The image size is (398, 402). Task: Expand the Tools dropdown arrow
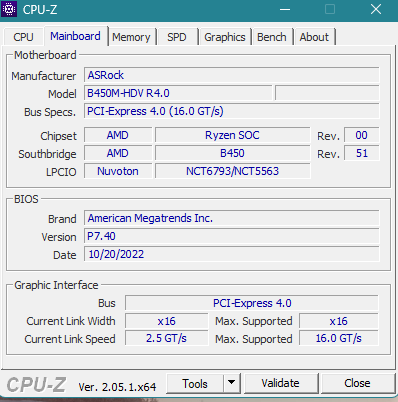click(x=232, y=383)
